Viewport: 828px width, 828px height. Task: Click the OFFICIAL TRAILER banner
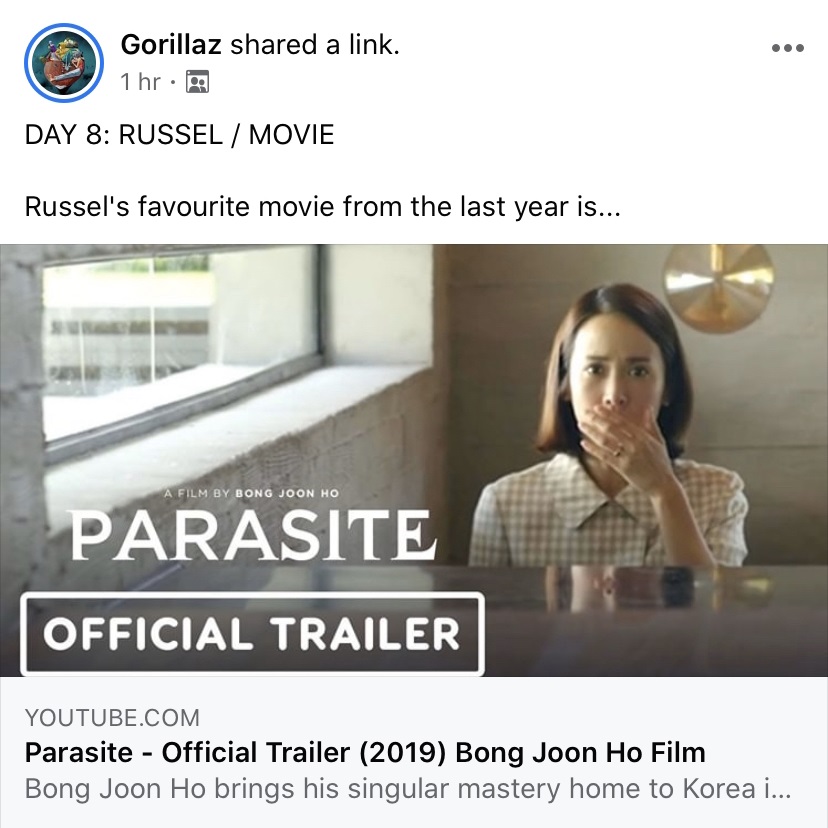(x=252, y=634)
